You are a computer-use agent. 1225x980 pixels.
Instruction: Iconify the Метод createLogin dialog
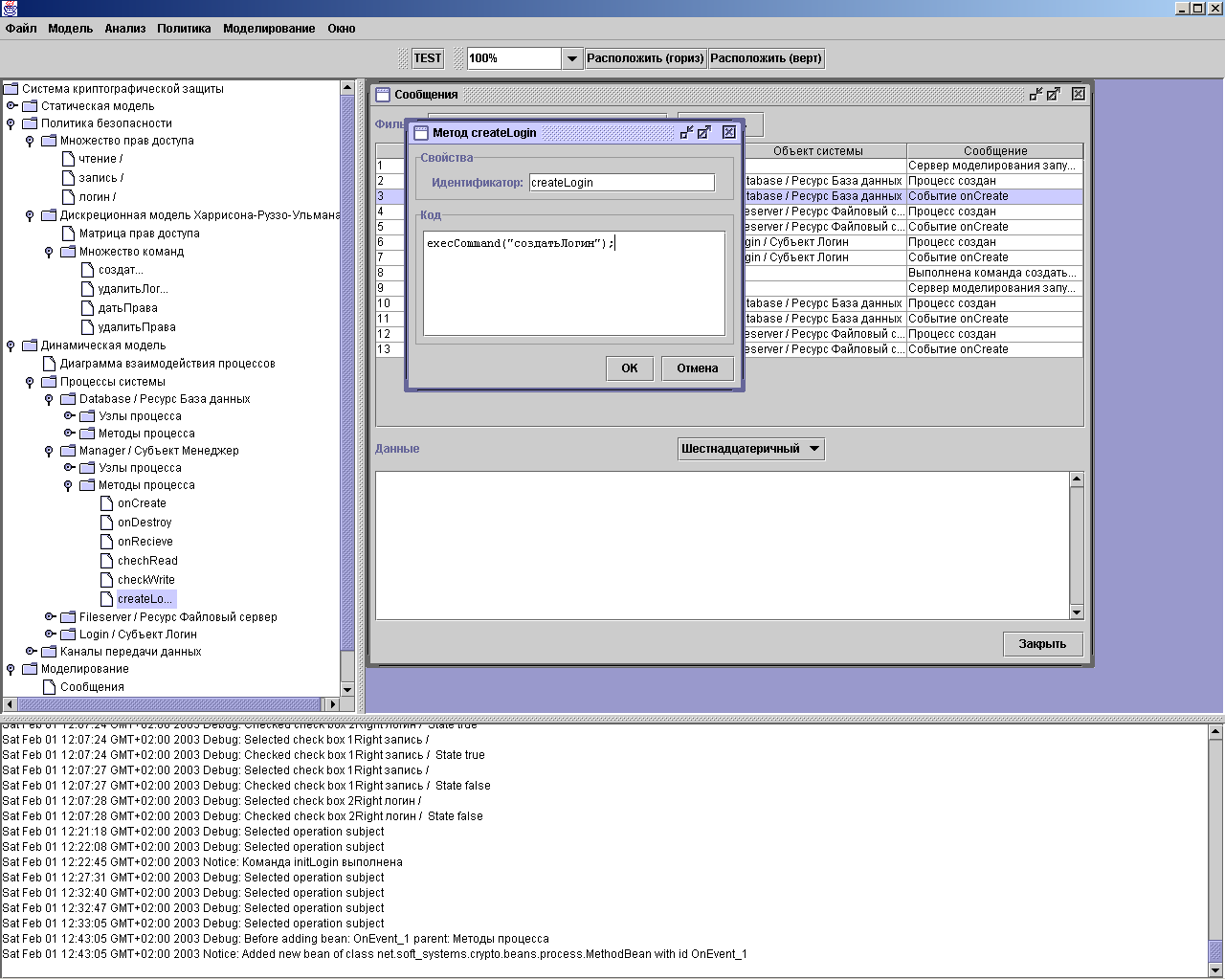(686, 132)
